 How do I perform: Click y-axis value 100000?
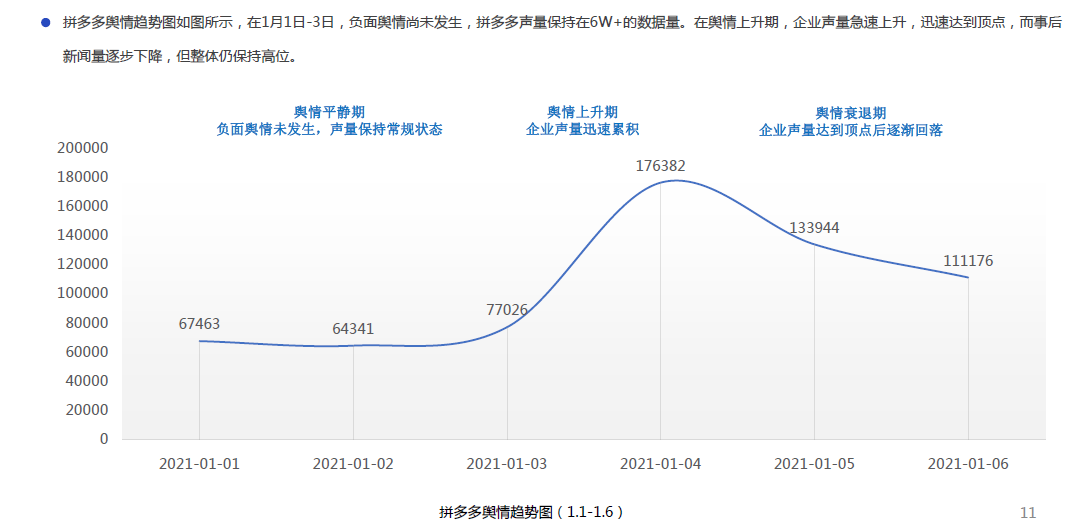(x=83, y=294)
